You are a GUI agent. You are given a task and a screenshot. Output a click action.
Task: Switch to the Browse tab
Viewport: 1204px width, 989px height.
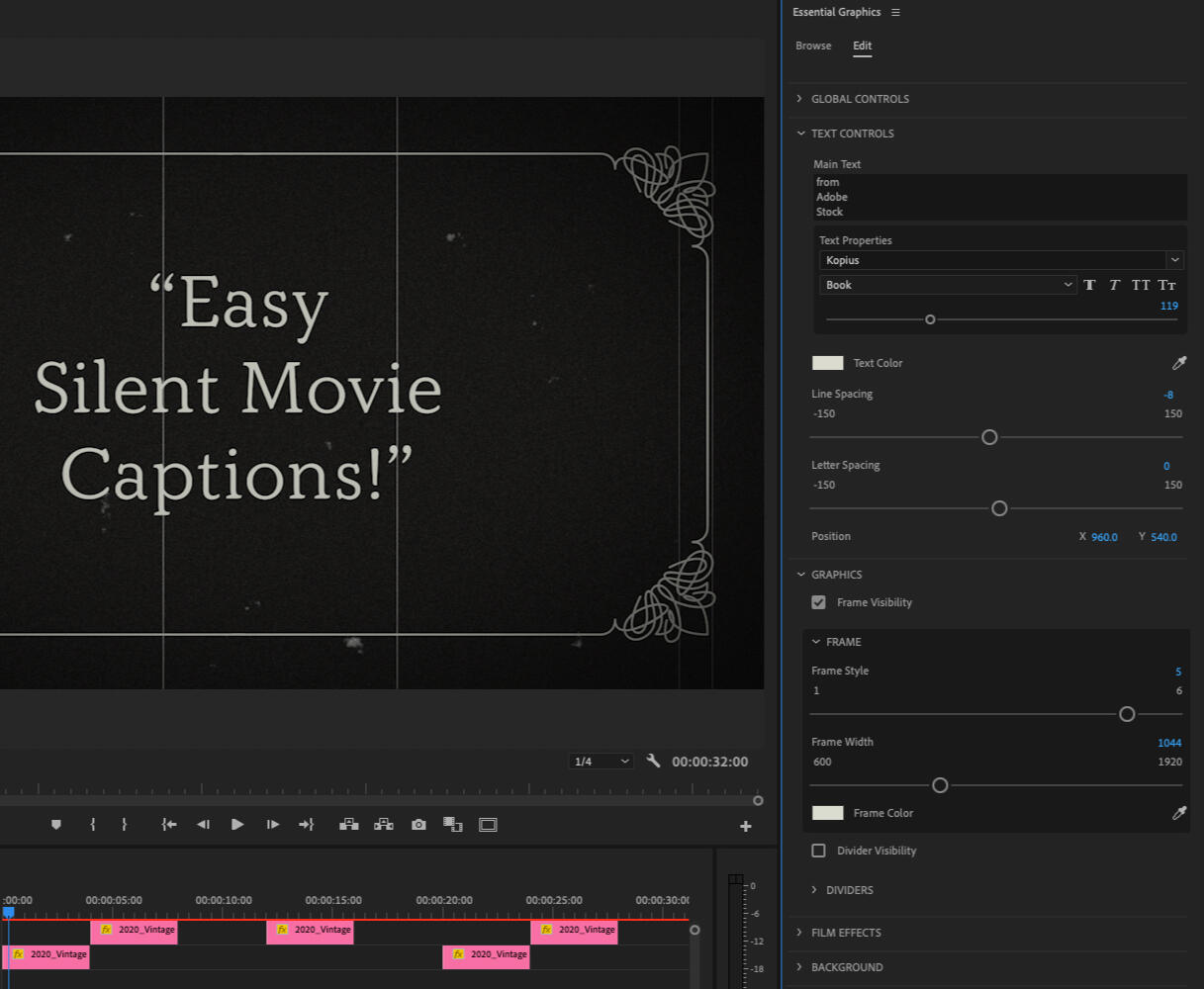pyautogui.click(x=813, y=46)
